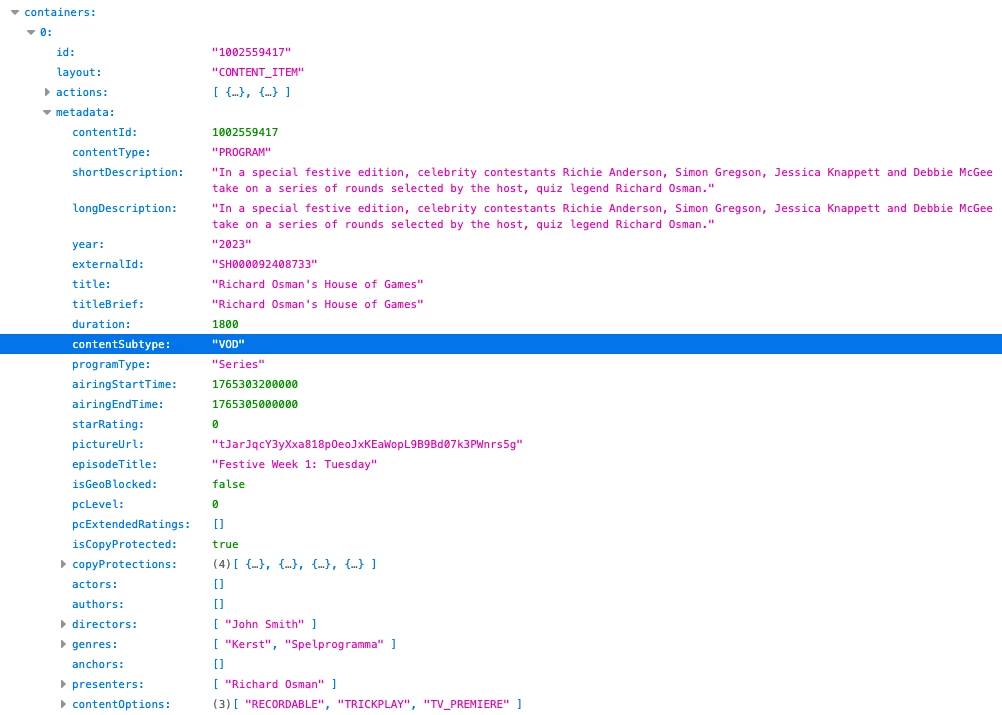The image size is (1002, 715).
Task: Click the "CONTENT_ITEM" layout value
Action: [x=258, y=72]
